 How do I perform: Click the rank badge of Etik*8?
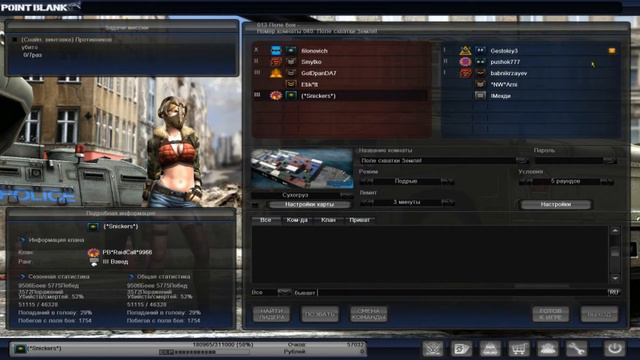[x=291, y=84]
